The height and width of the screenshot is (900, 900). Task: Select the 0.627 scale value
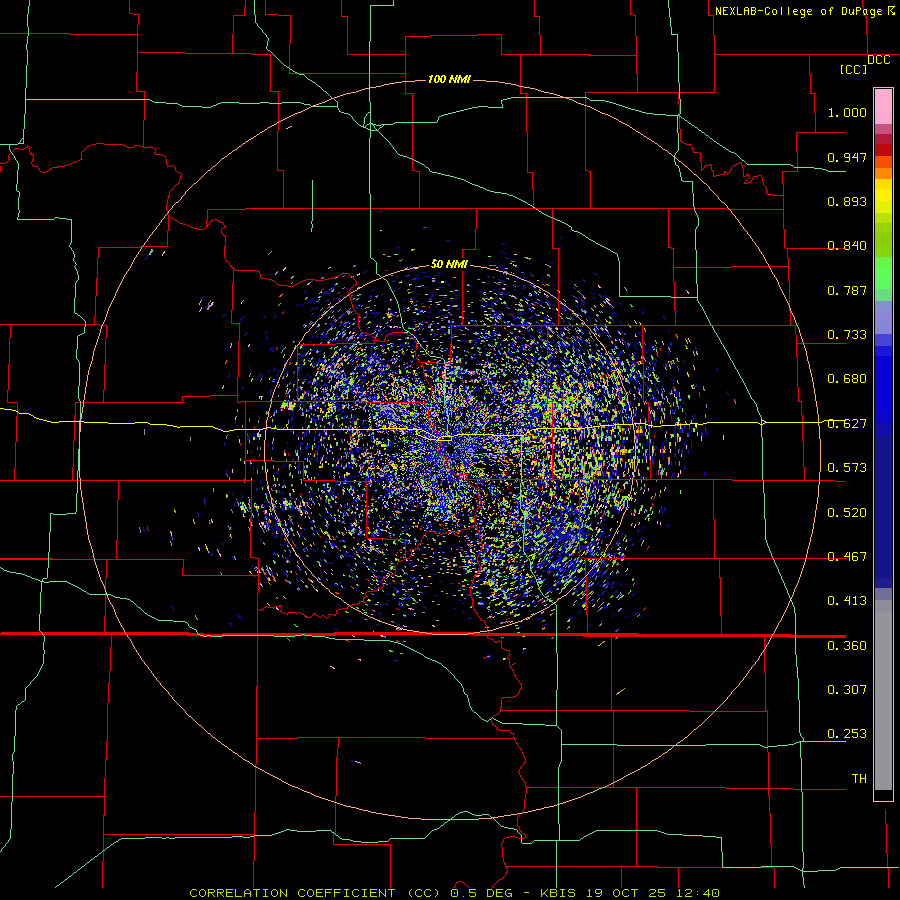pos(847,424)
